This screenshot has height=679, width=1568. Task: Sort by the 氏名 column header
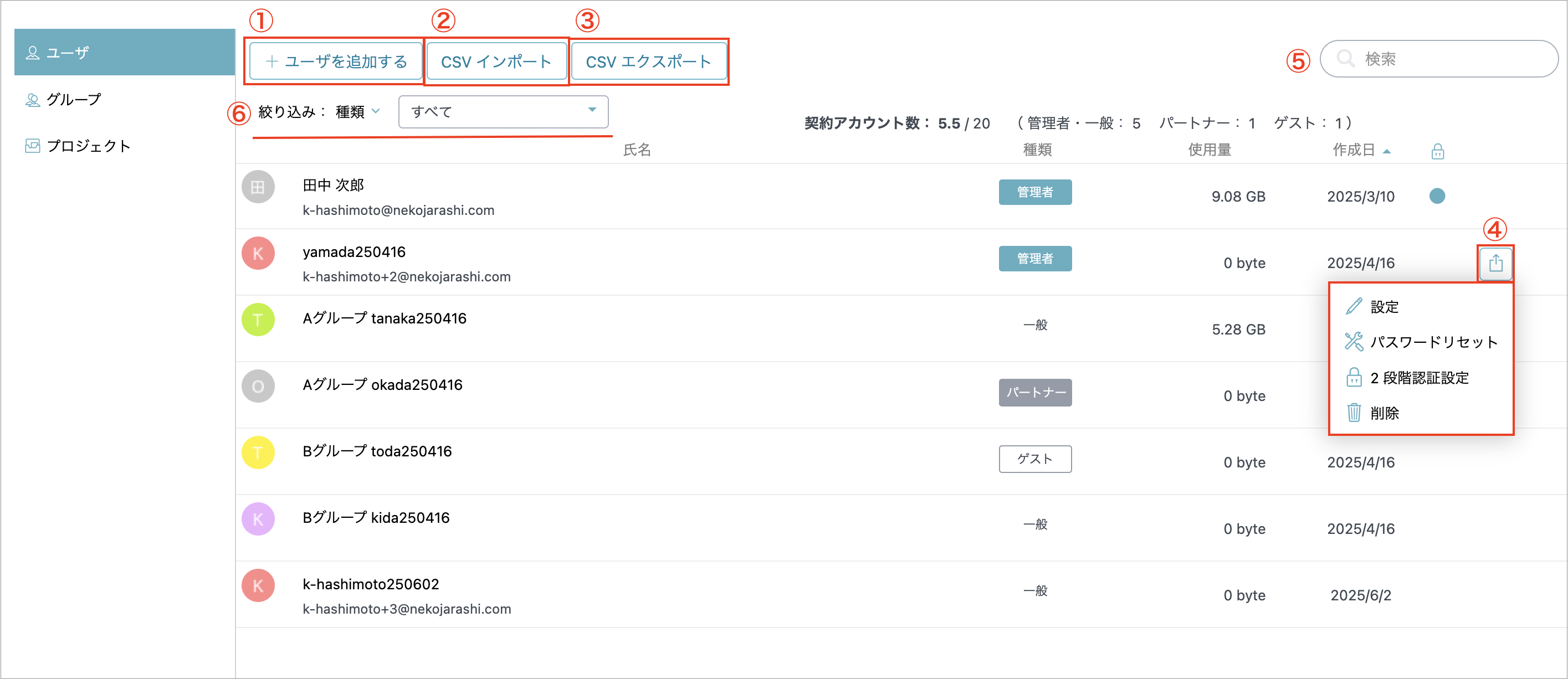(x=637, y=150)
